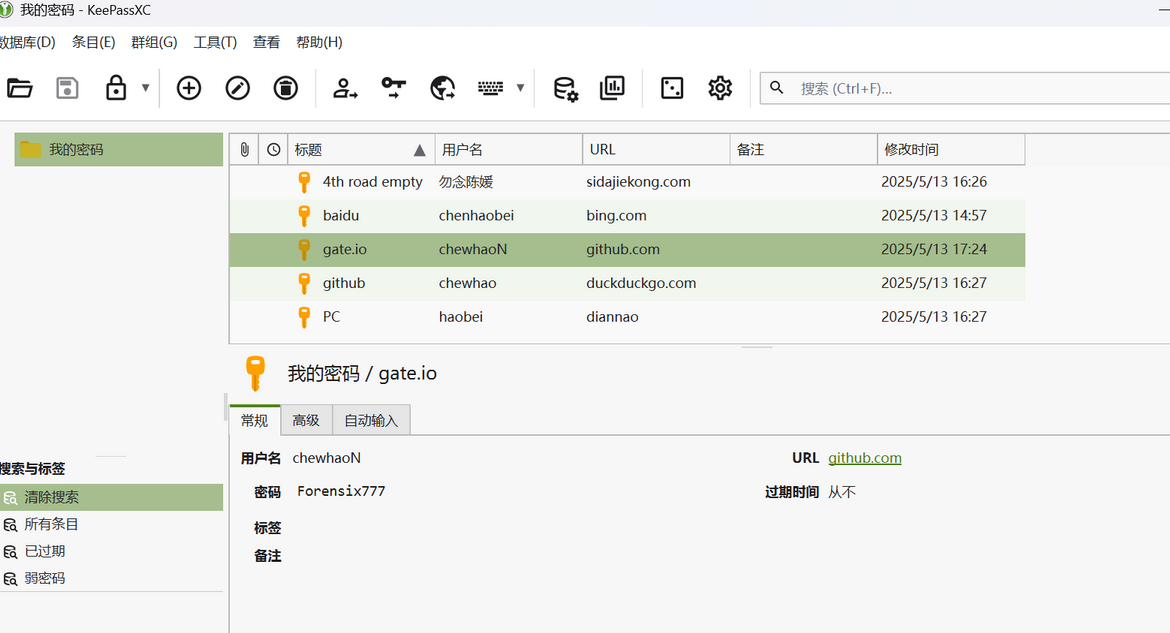Click URL cell diannao
This screenshot has width=1170, height=633.
click(x=612, y=316)
